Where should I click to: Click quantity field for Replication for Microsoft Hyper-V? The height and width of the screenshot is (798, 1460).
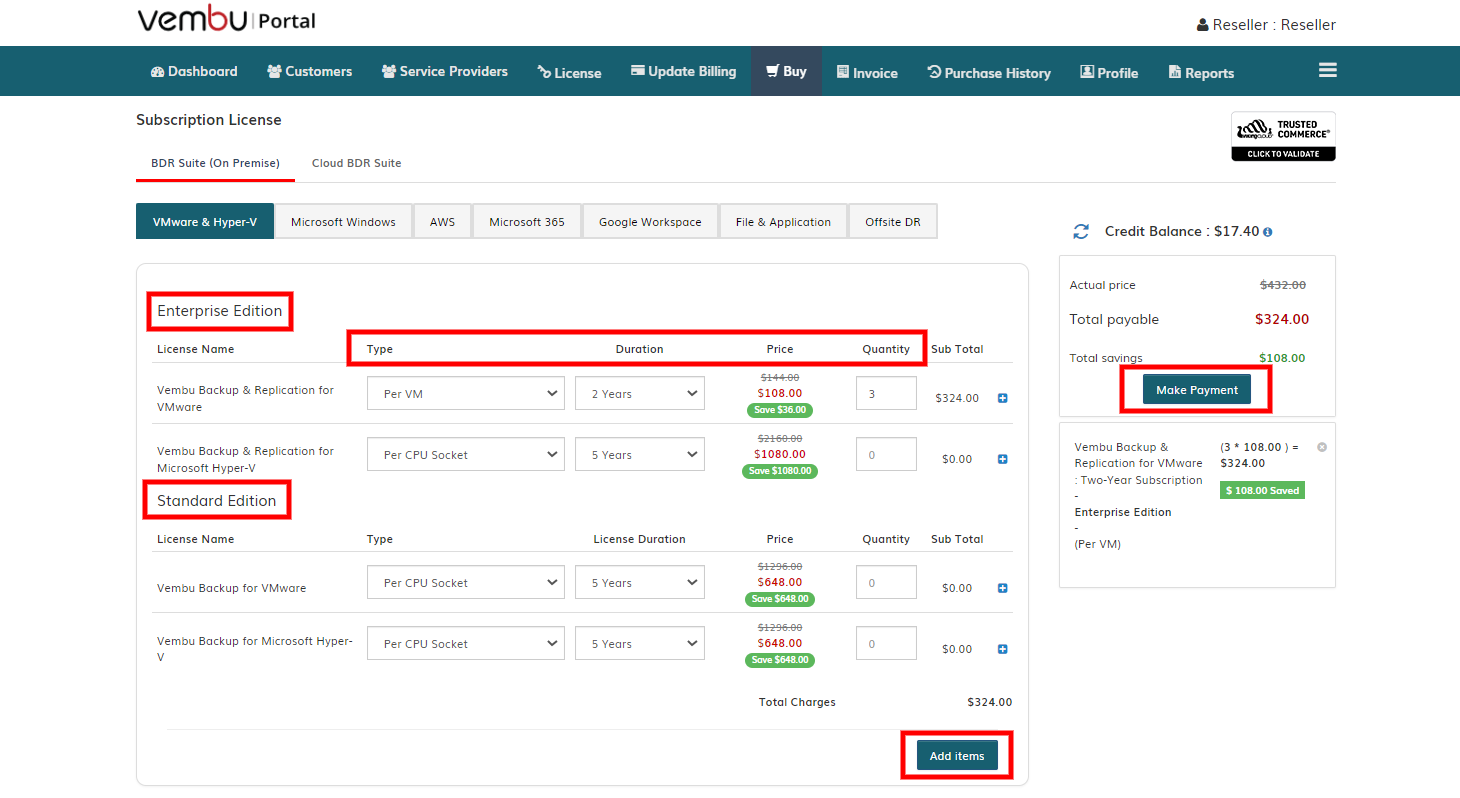tap(886, 455)
